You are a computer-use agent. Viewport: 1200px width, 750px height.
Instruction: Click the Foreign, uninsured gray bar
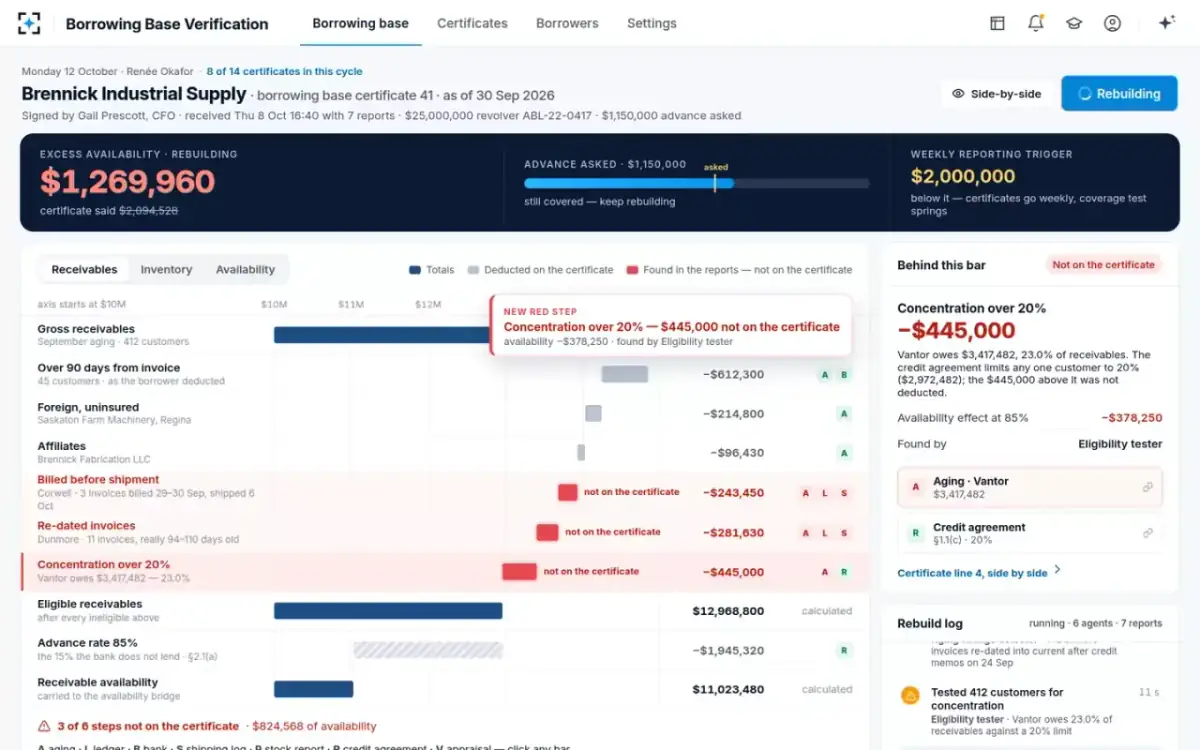coord(593,413)
